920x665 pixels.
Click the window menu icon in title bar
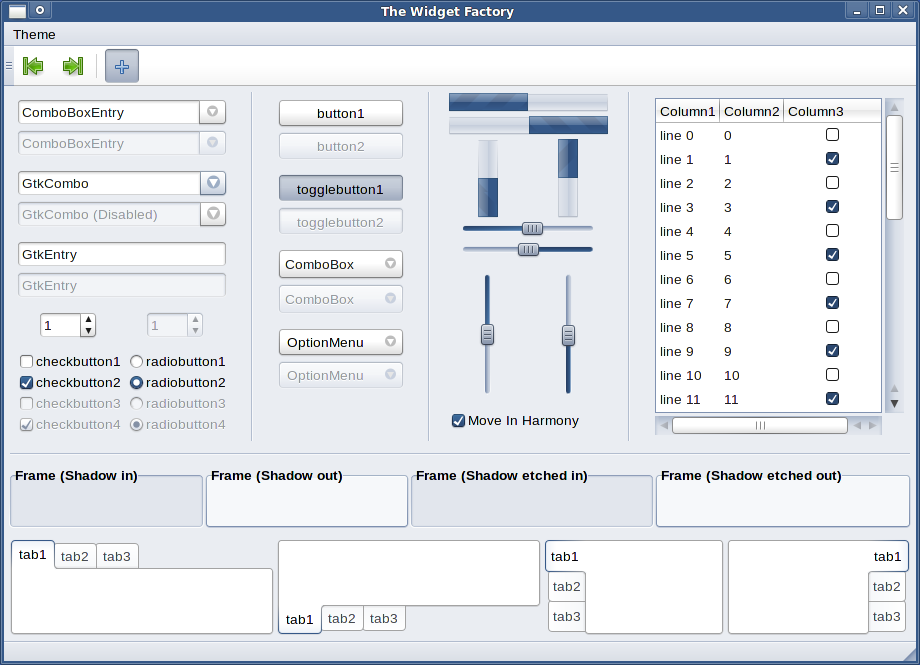coord(17,11)
